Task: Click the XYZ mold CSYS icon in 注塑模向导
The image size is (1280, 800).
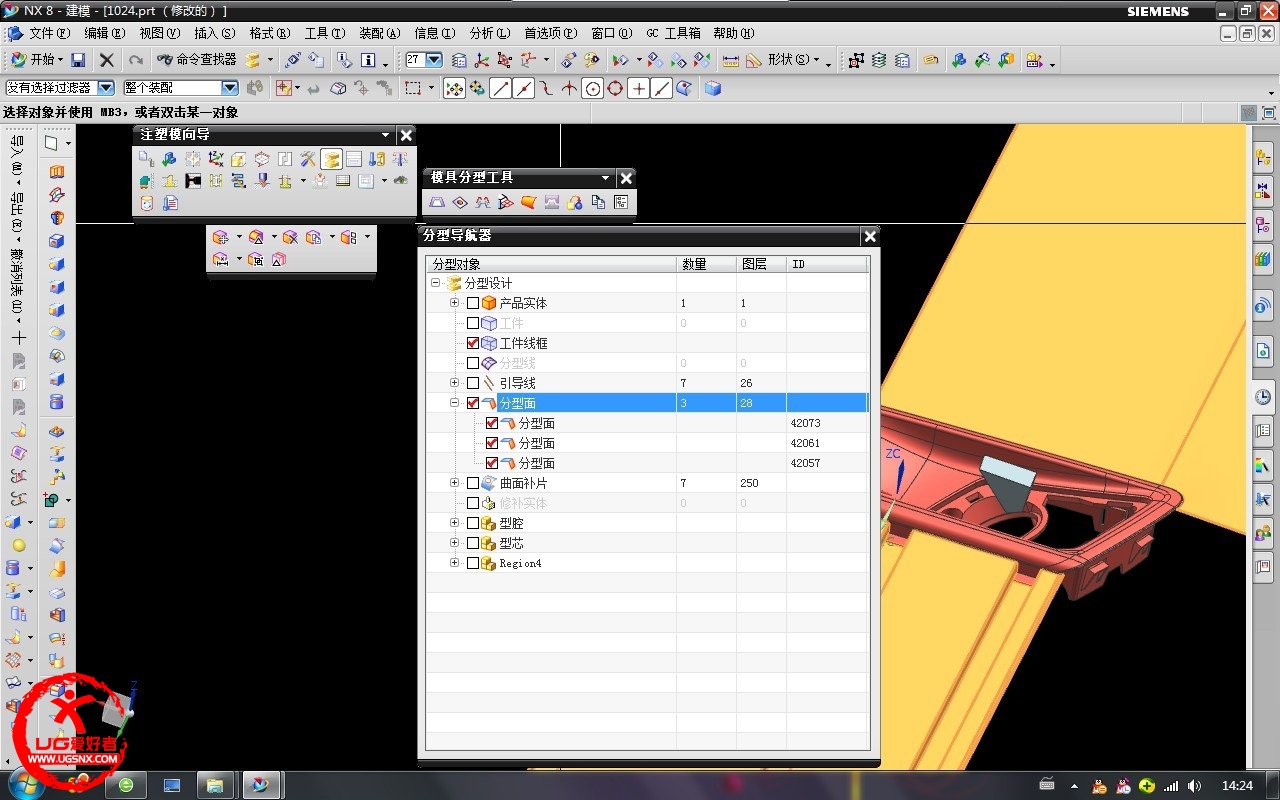Action: (x=216, y=159)
